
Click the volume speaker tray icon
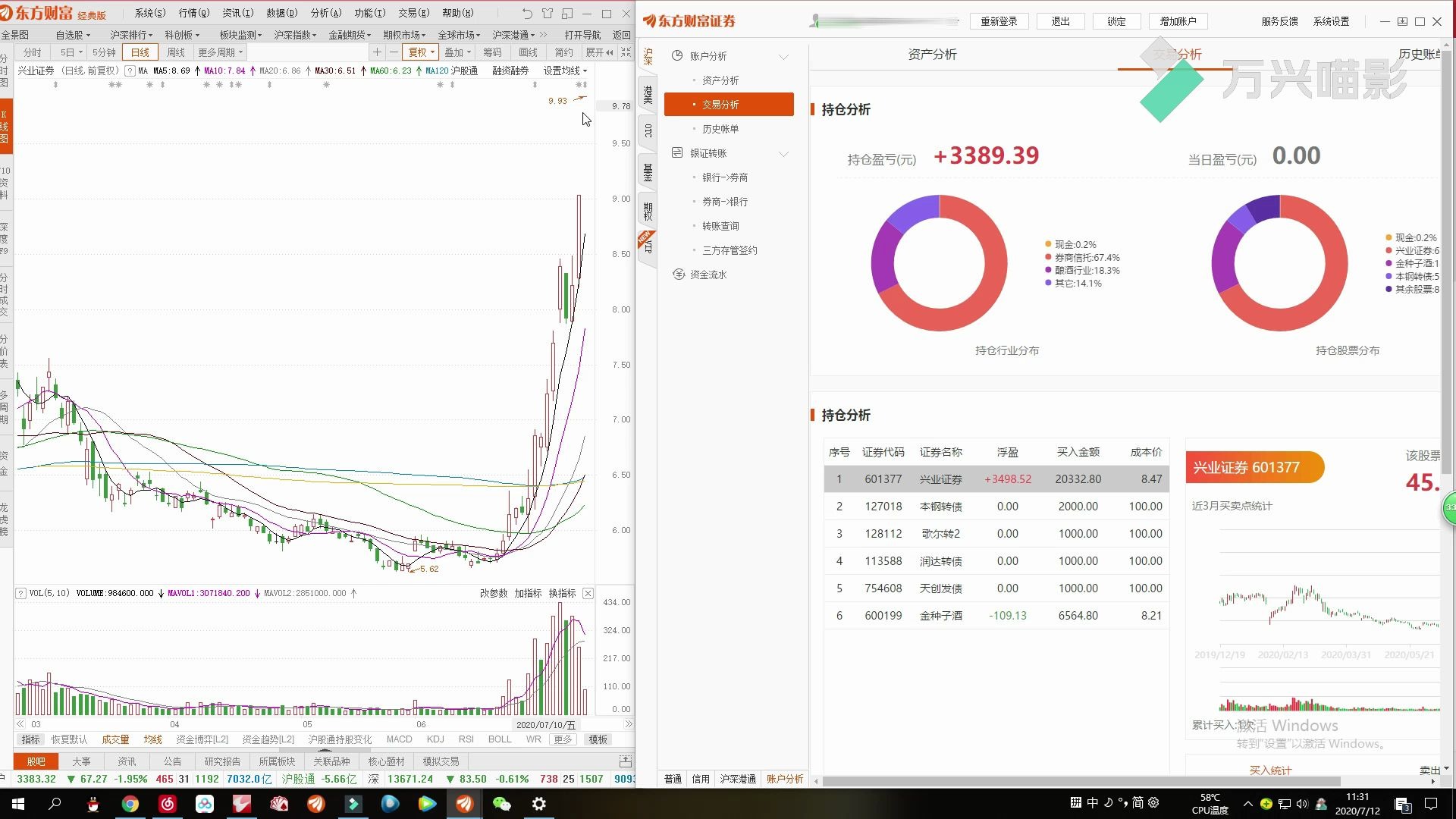click(1302, 804)
